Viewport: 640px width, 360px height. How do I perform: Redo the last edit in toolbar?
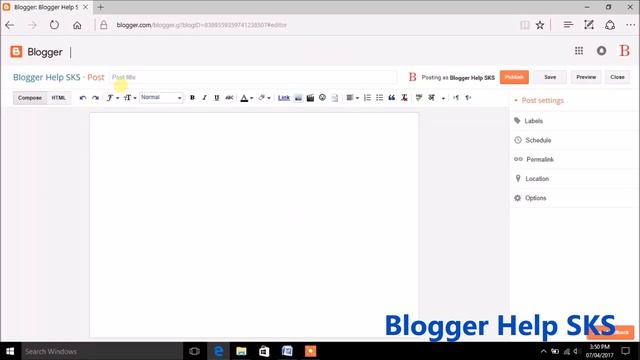pos(95,98)
